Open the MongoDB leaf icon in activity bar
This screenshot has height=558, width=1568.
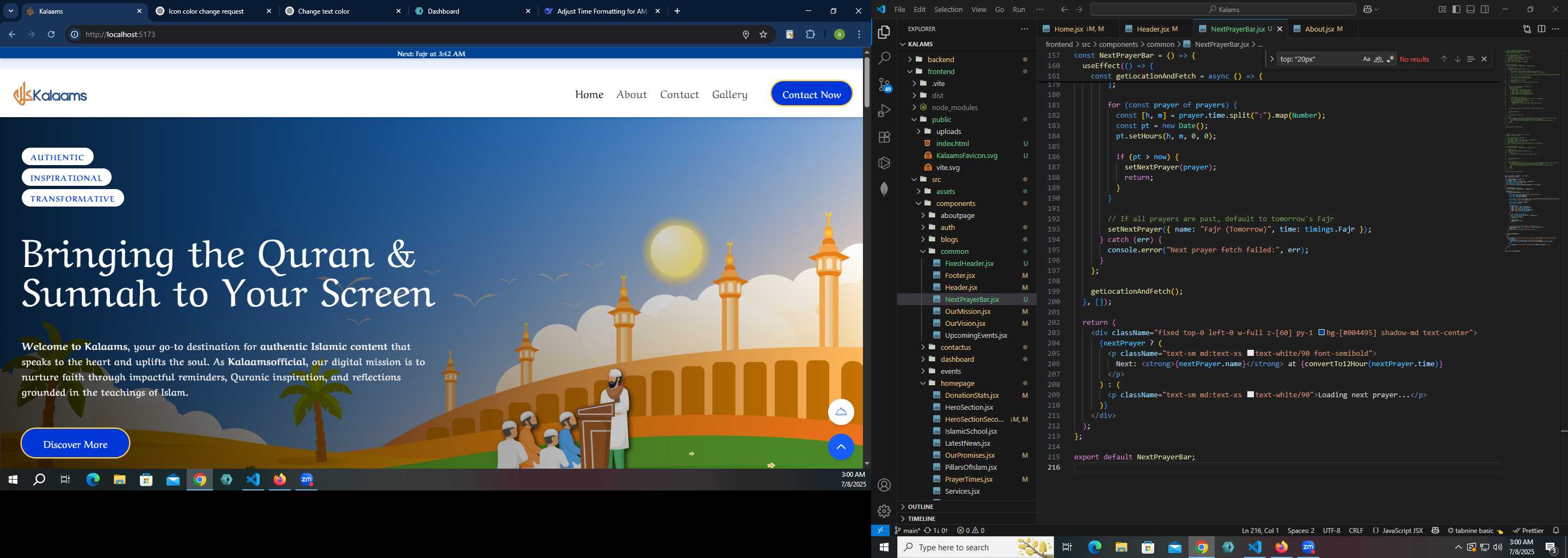tap(884, 190)
